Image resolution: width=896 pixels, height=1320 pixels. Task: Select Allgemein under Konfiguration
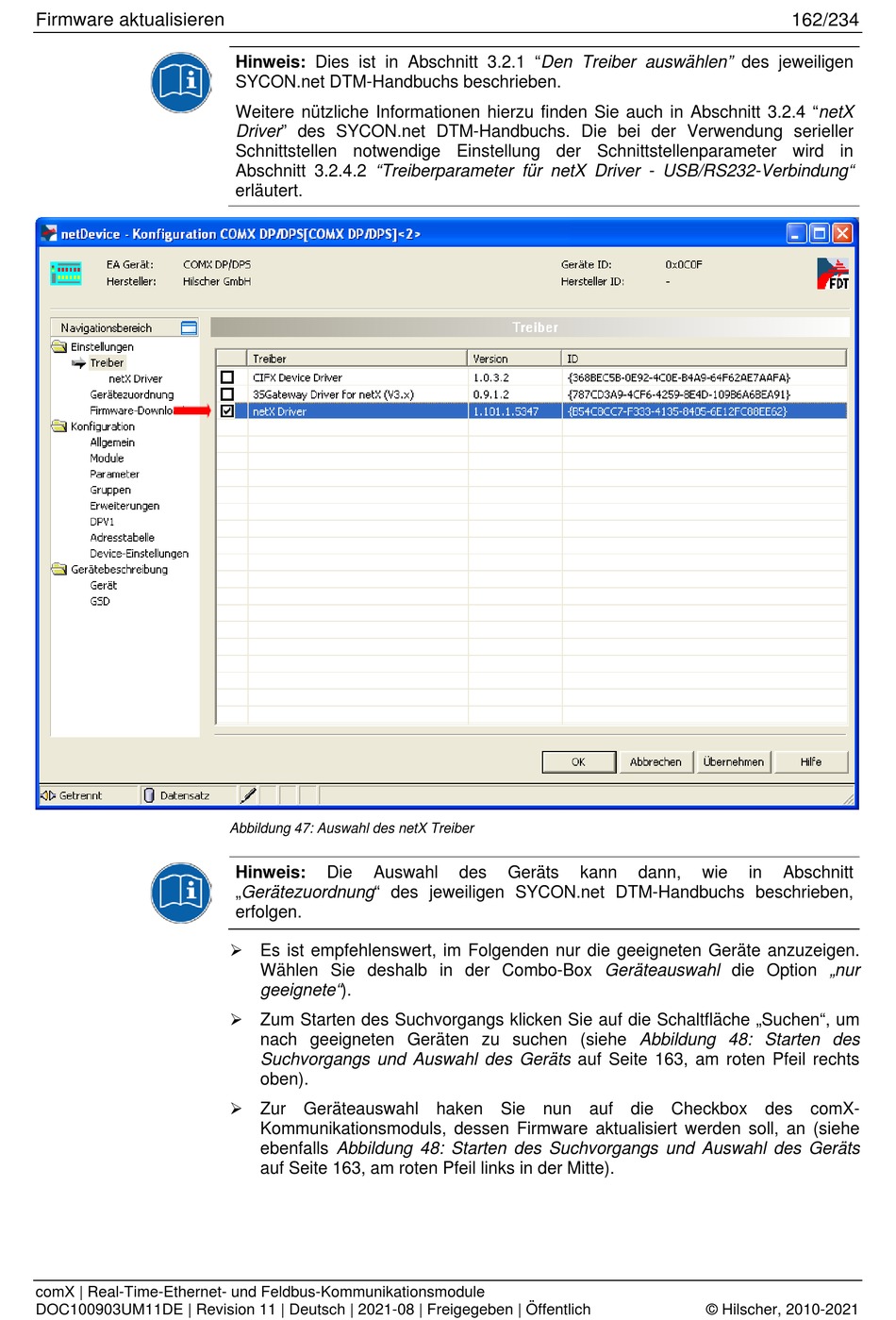112,443
